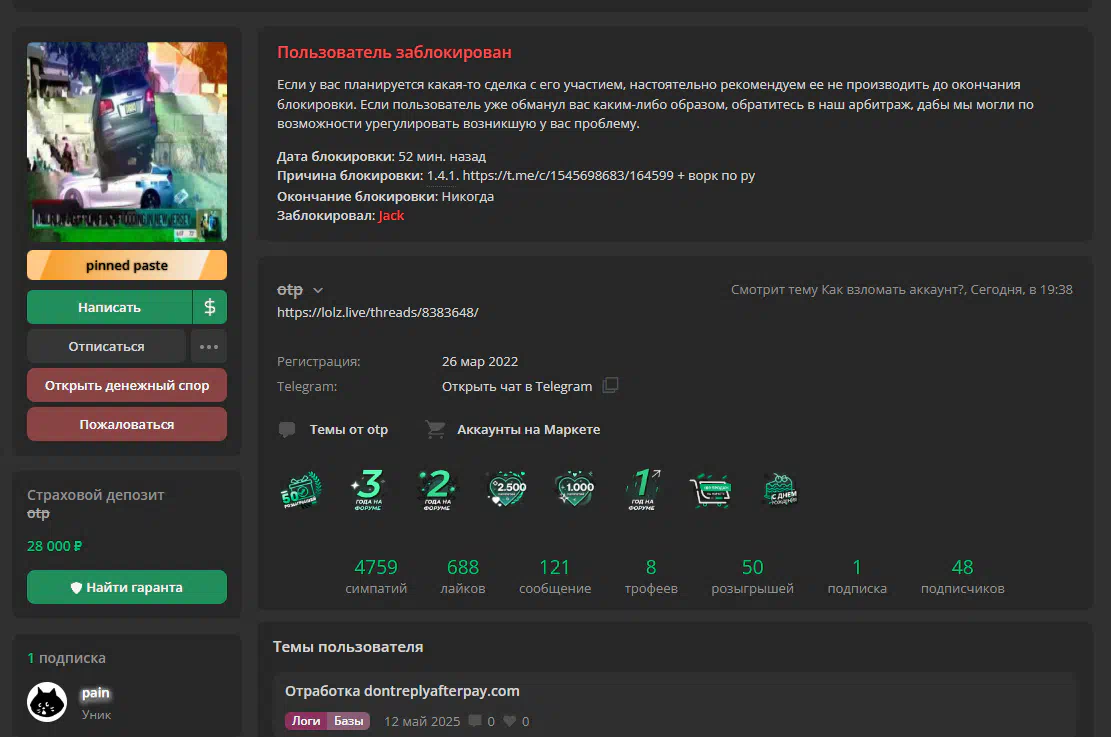This screenshot has width=1111, height=737.
Task: Open the 4759 симпатий counter
Action: [376, 577]
